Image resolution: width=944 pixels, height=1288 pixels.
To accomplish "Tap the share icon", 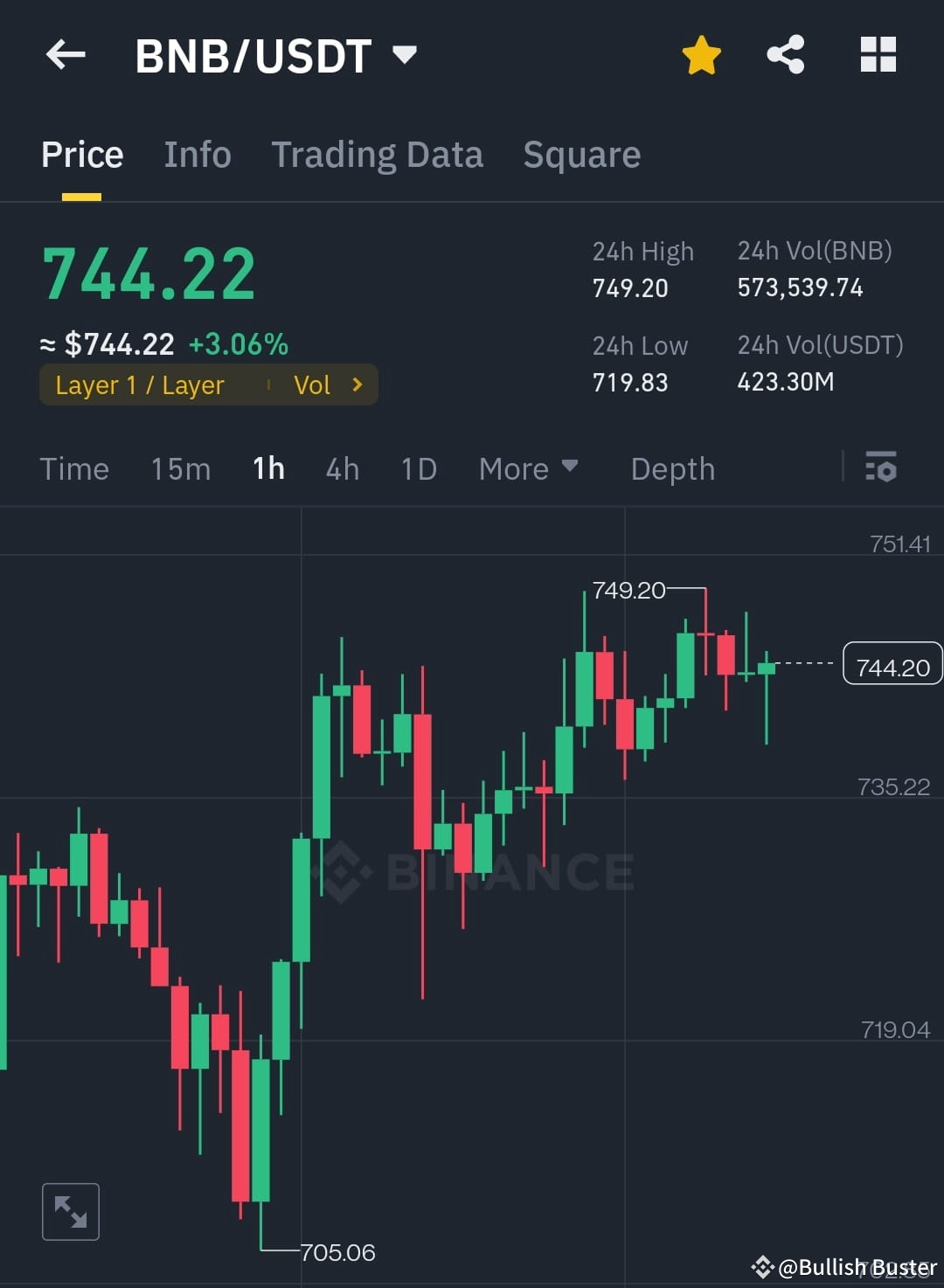I will 785,53.
